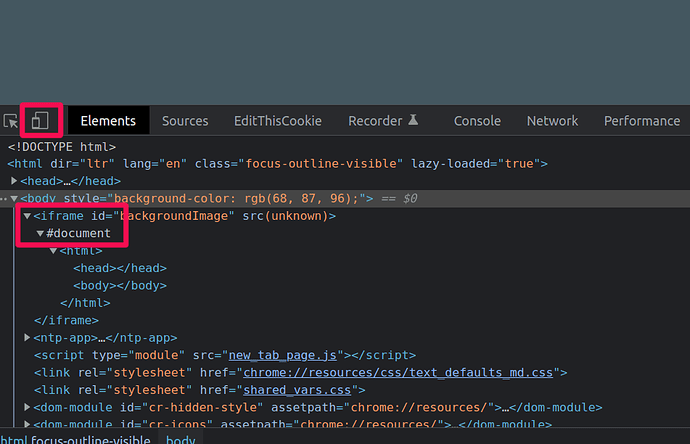The height and width of the screenshot is (444, 690).
Task: Open the Sources tab
Action: click(x=185, y=121)
